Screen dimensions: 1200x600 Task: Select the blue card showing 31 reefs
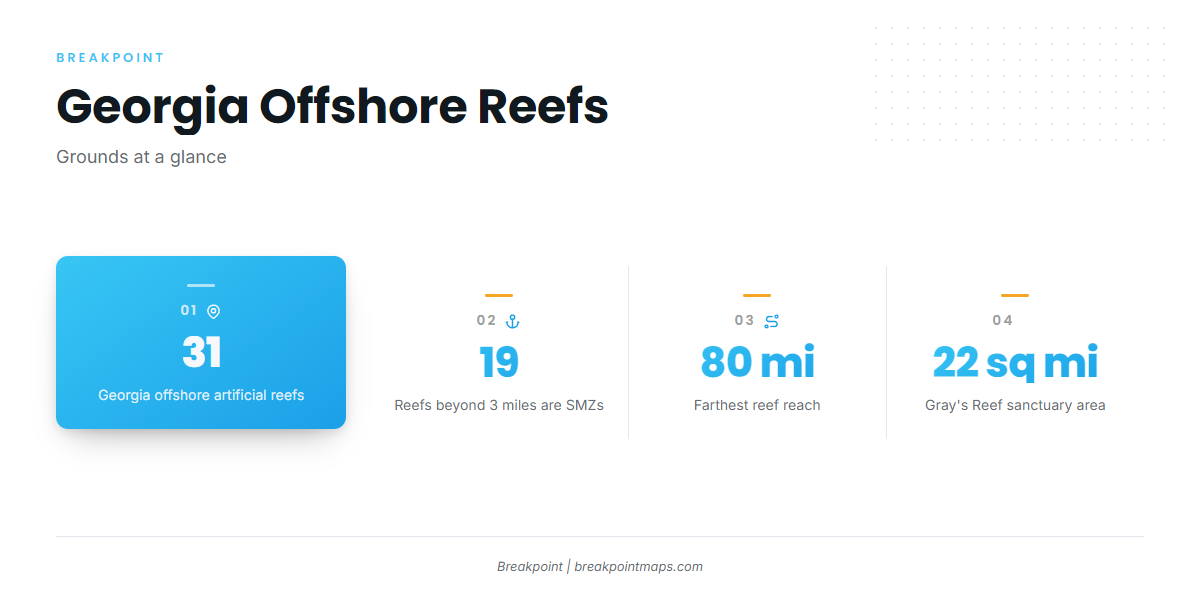coord(201,342)
